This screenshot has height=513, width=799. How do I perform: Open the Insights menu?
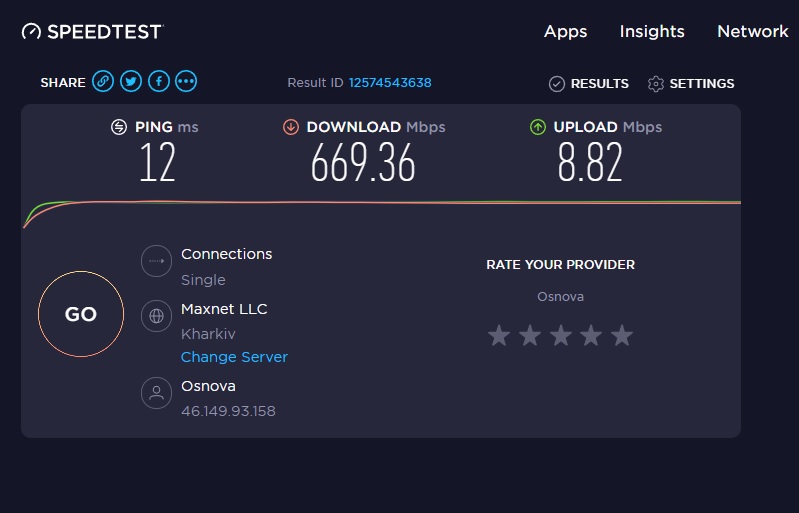(x=652, y=32)
